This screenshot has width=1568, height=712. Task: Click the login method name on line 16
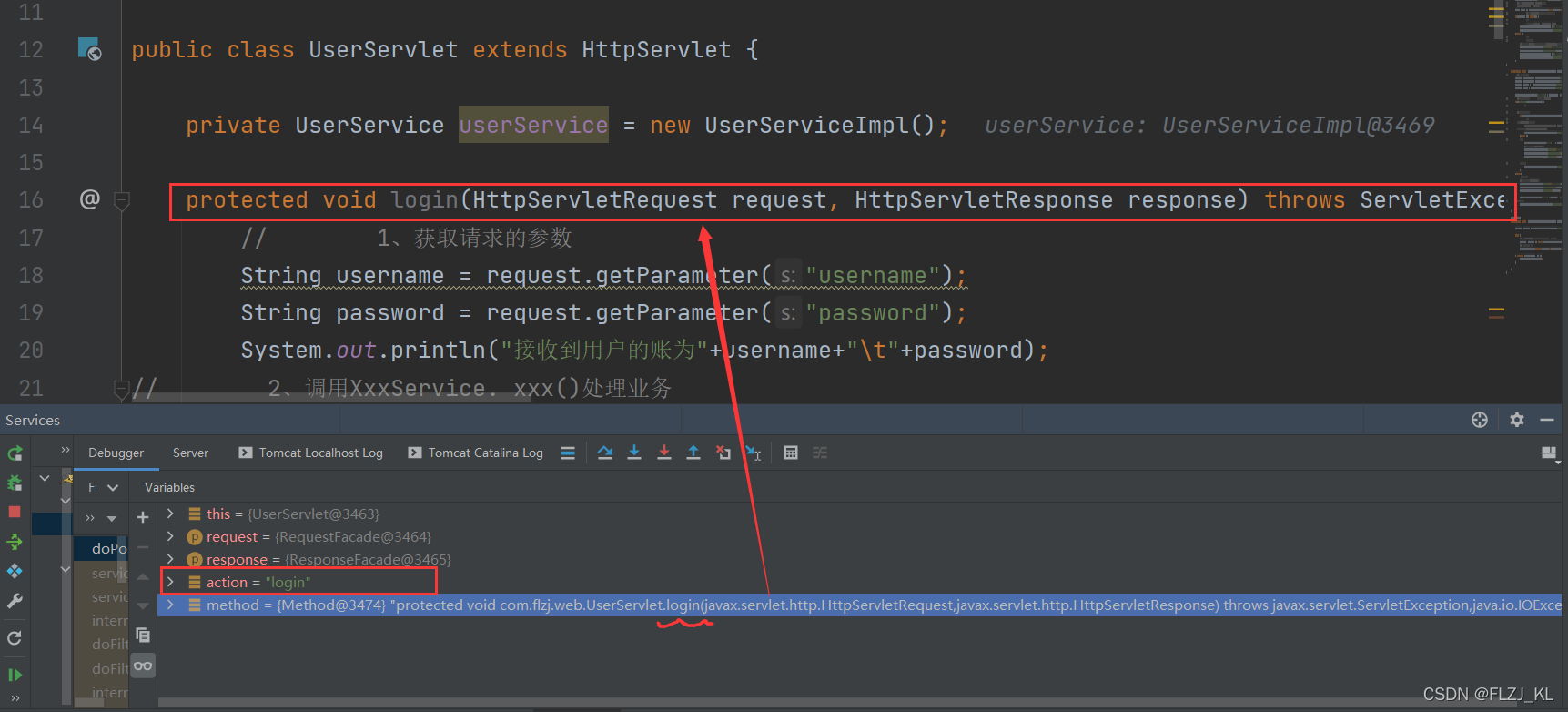[x=424, y=199]
